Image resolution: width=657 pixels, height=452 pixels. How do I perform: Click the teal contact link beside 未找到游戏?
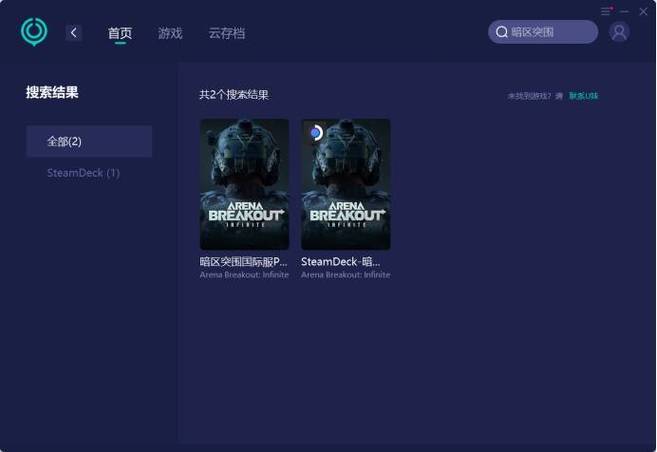tap(583, 96)
